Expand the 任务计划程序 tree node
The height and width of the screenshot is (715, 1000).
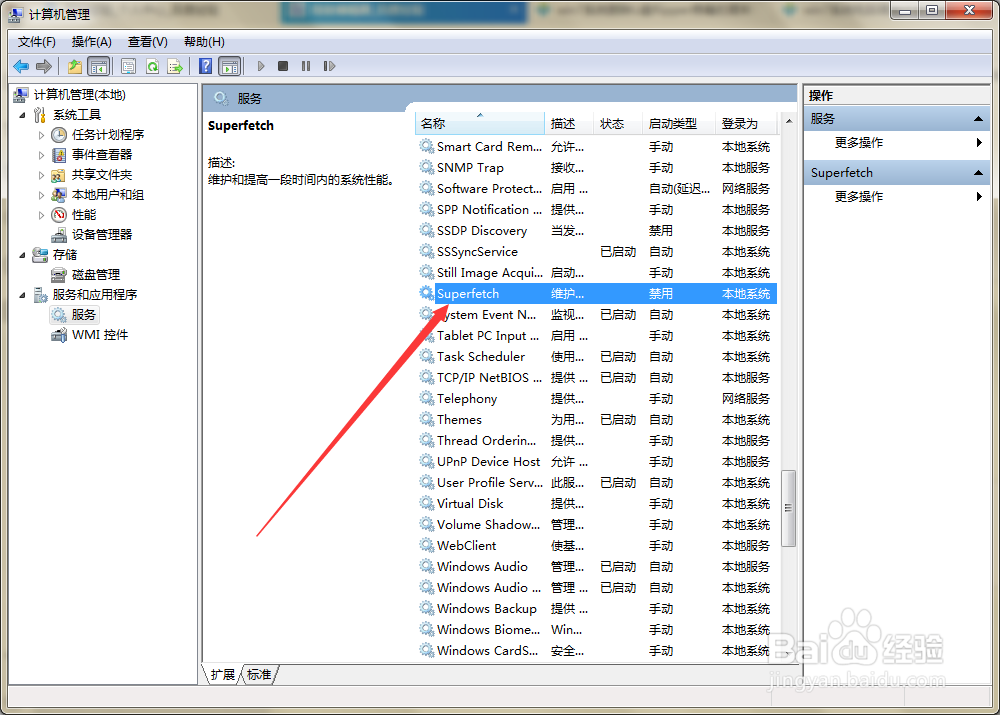coord(41,135)
